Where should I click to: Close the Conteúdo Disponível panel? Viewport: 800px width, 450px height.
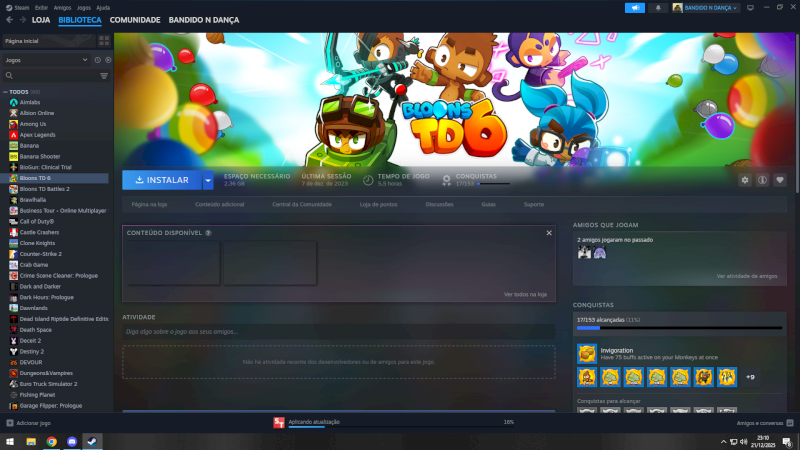pyautogui.click(x=548, y=232)
